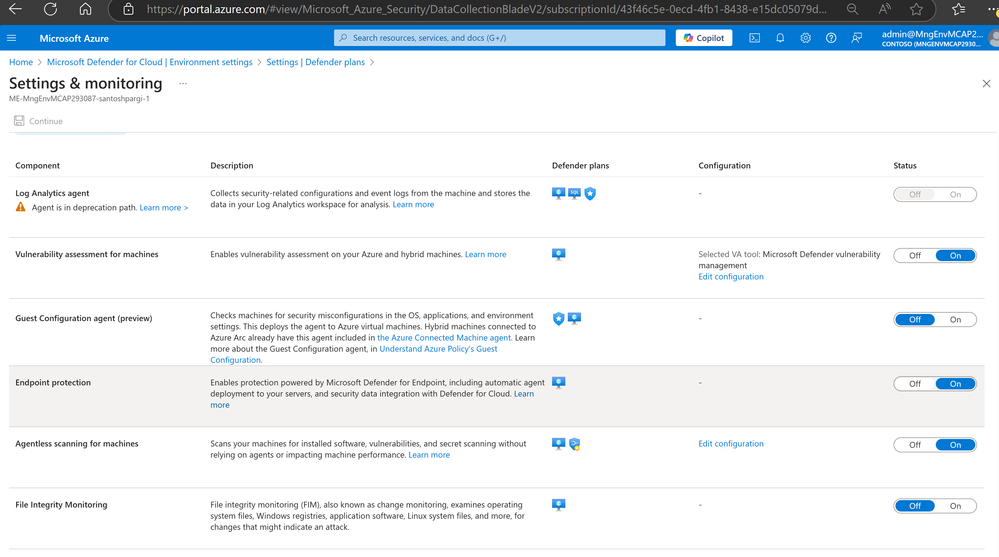Set Agentless scanning for machines to On
Viewport: 999px width, 557px height.
(955, 445)
